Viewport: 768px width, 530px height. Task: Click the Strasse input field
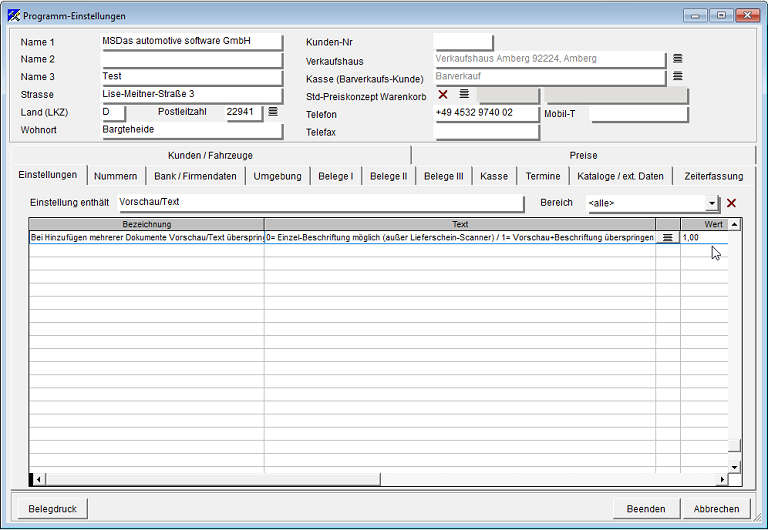point(191,95)
